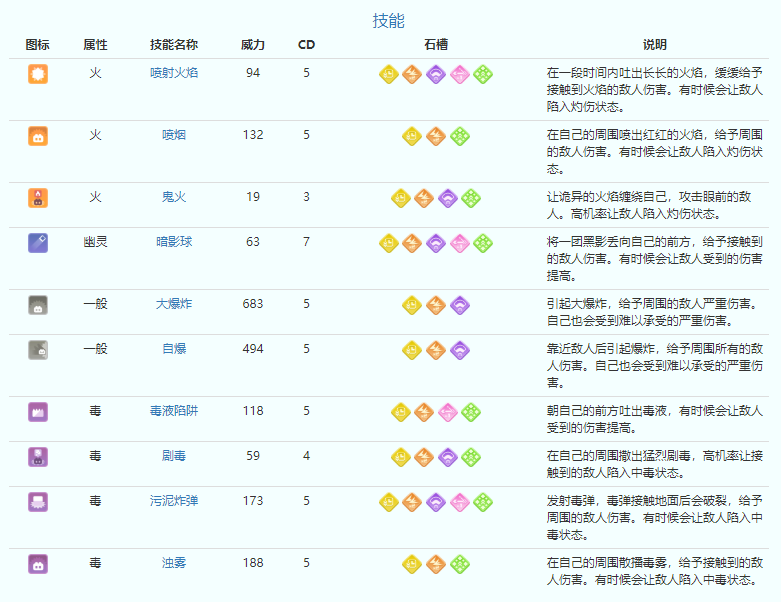Click the 剧毒 skill icon
This screenshot has width=781, height=602.
38,457
